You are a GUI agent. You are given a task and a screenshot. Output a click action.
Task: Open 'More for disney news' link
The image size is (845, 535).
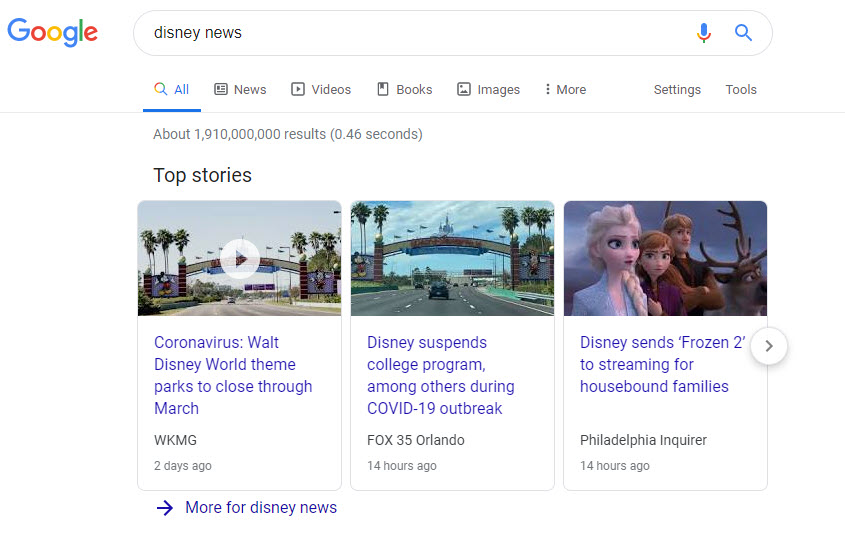260,507
